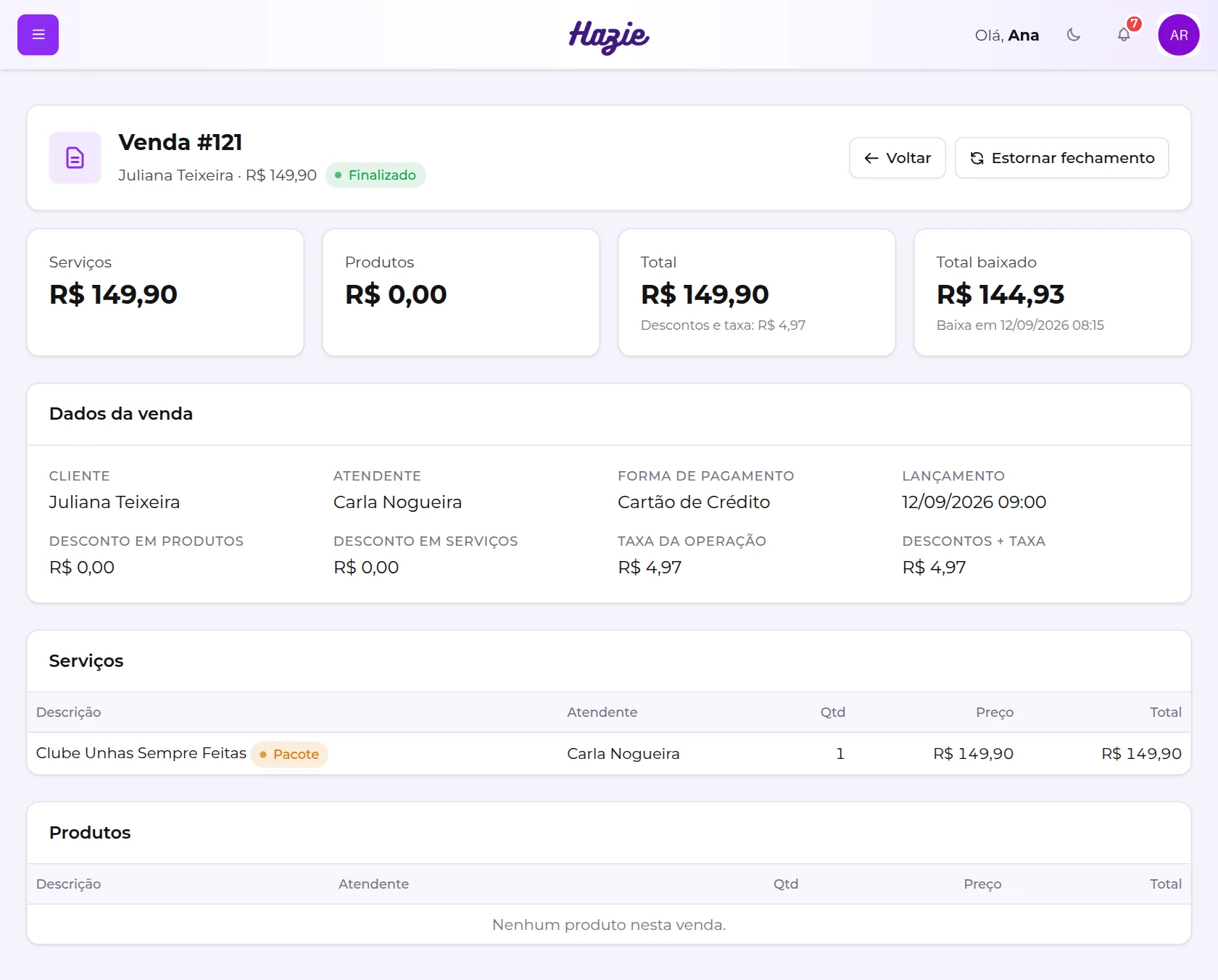Viewport: 1218px width, 980px height.
Task: Click Clube Unhas Sempre Feitas service row
Action: [609, 754]
